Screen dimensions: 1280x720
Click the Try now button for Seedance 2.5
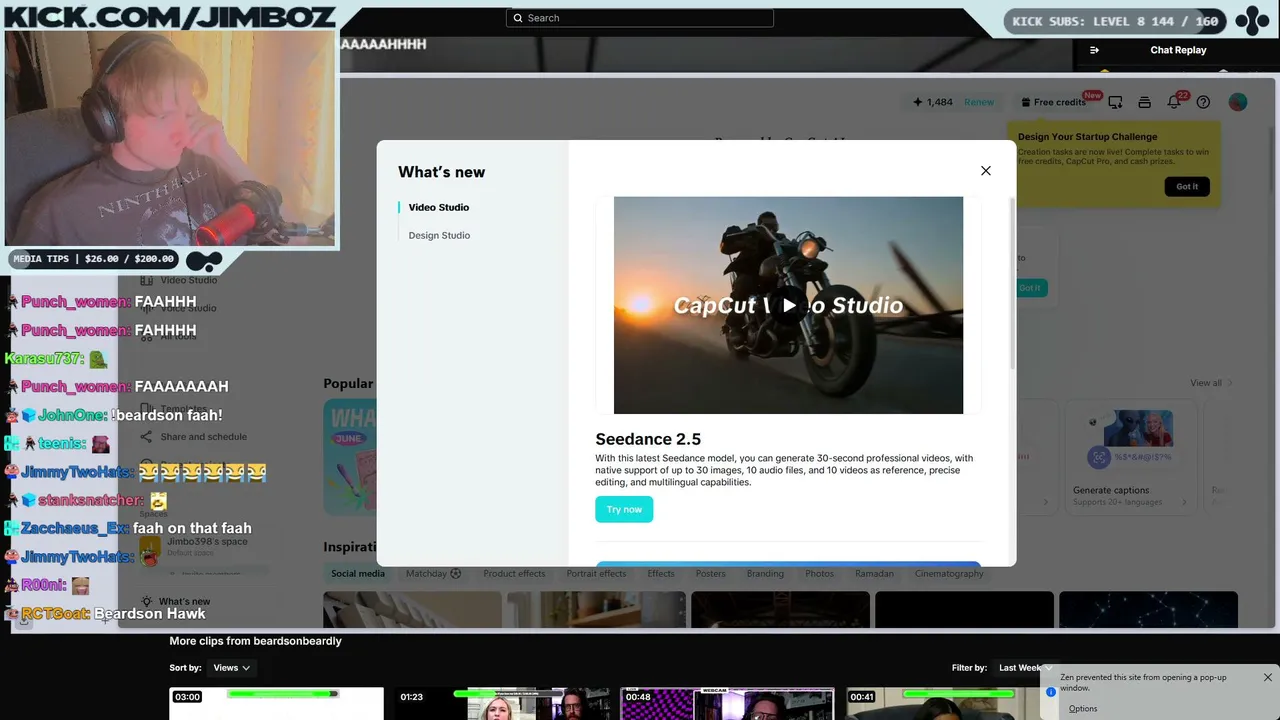pos(624,509)
